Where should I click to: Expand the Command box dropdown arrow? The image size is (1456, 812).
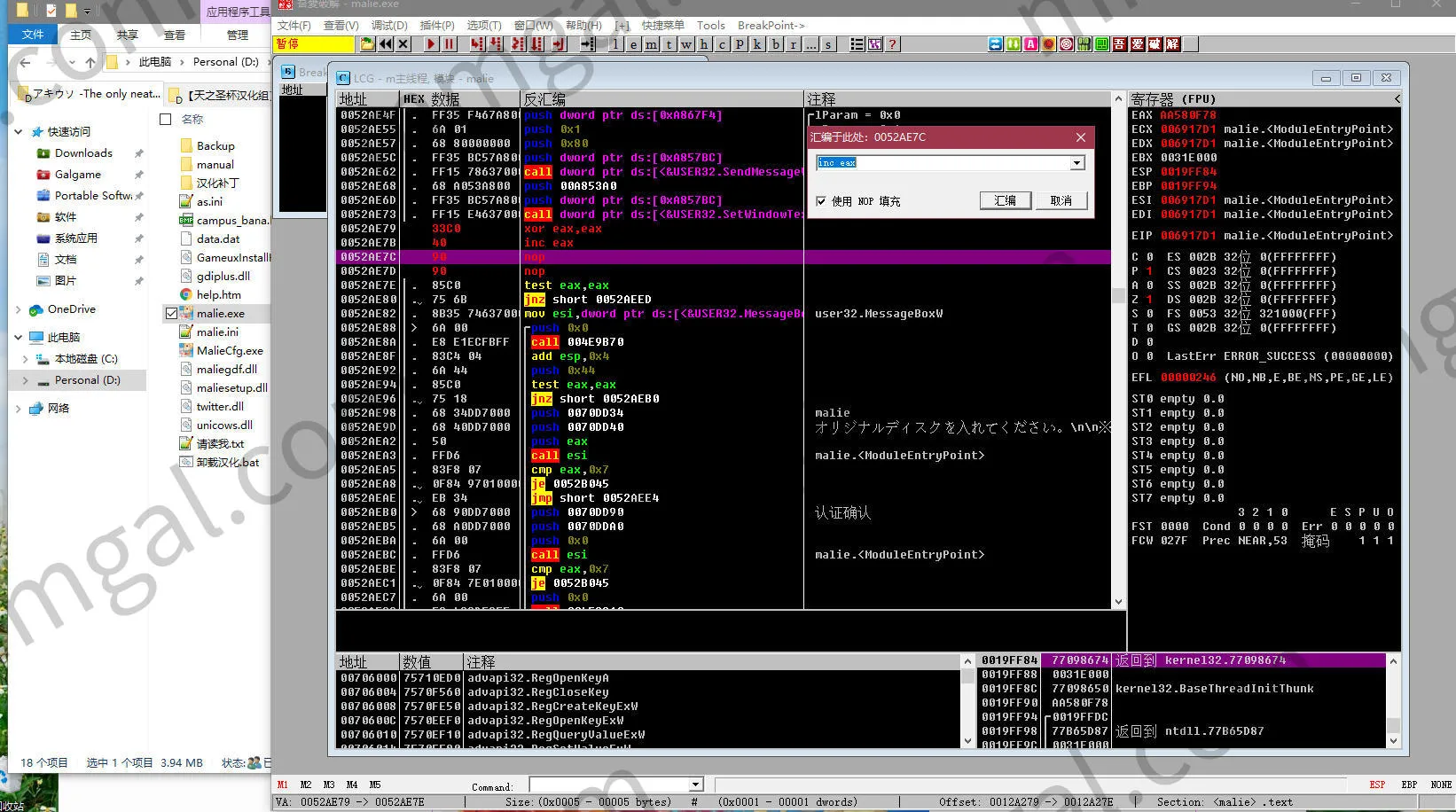(696, 785)
